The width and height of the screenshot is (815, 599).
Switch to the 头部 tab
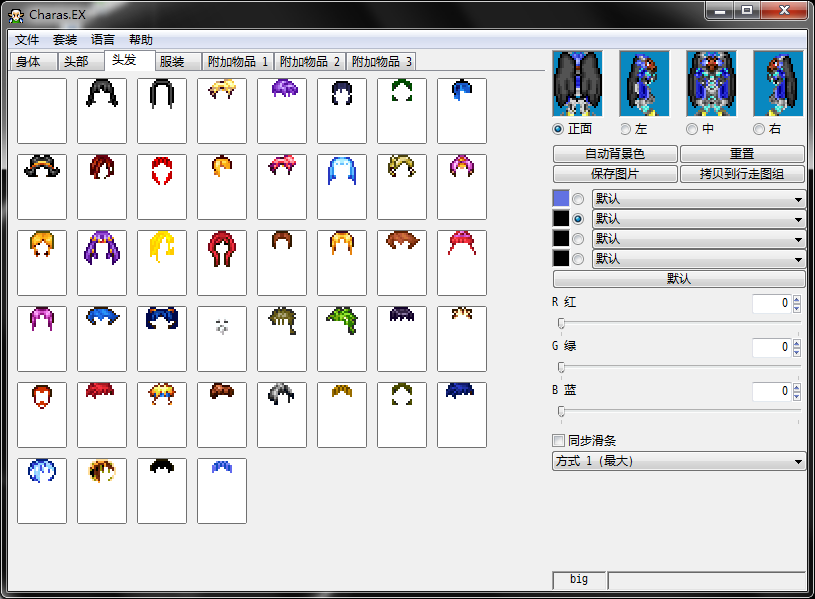81,62
